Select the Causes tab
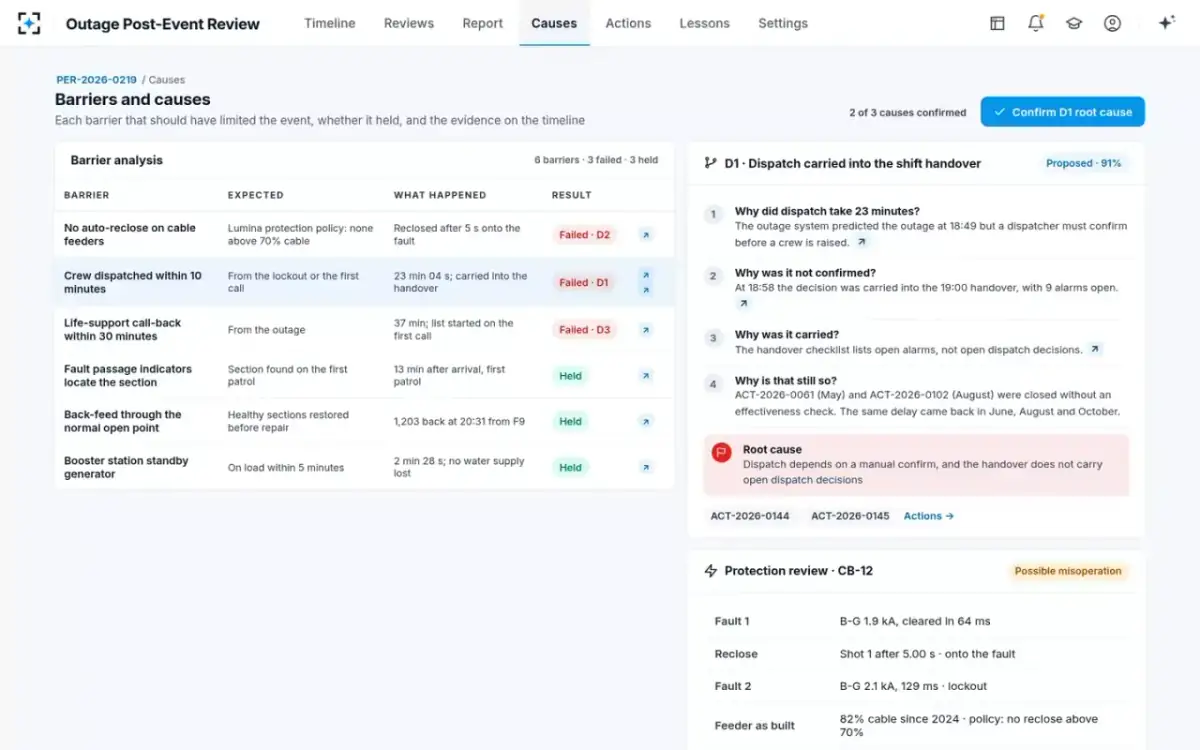1200x750 pixels. pos(554,23)
